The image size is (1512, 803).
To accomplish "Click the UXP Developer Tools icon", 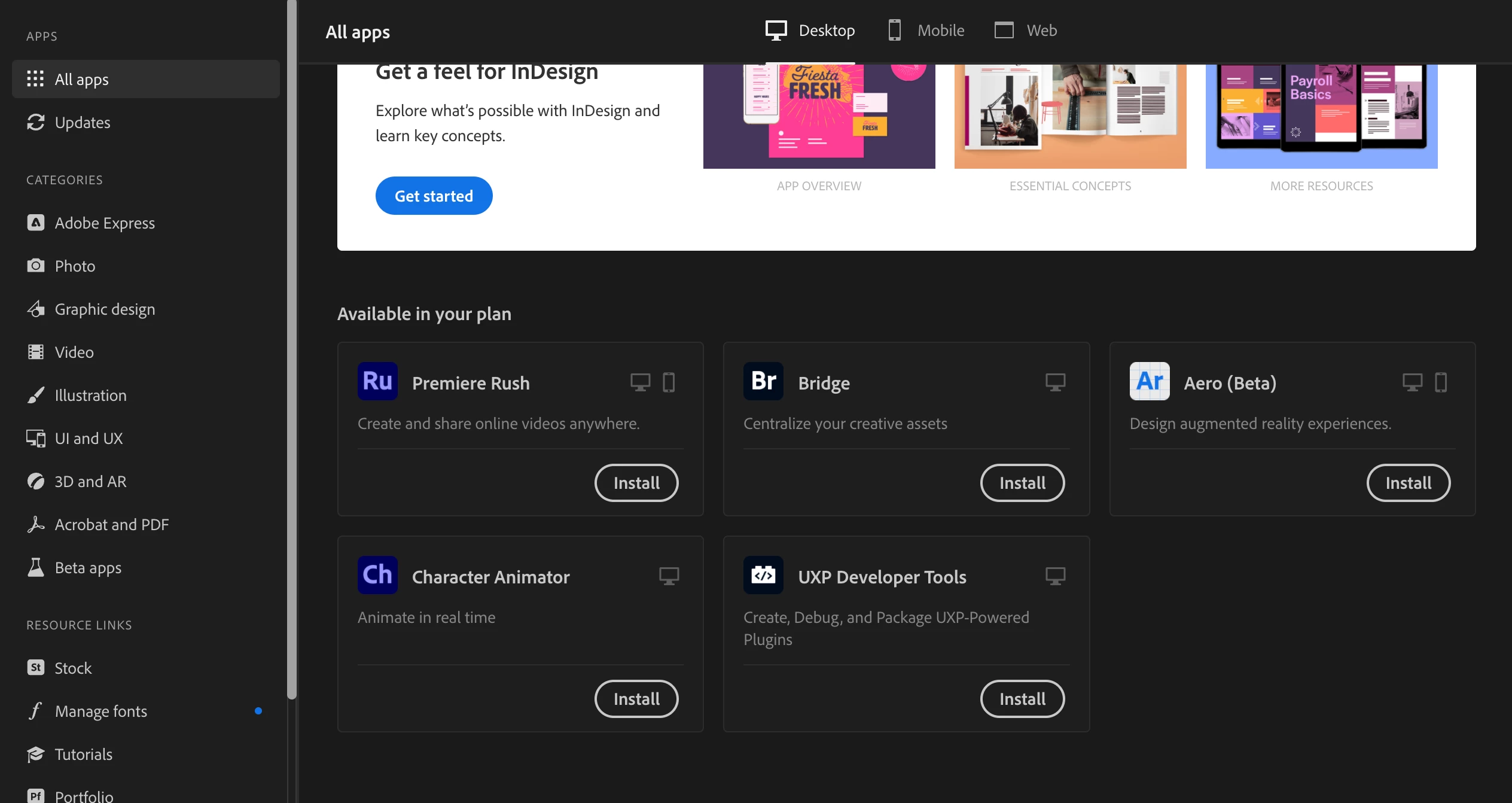I will 763,575.
